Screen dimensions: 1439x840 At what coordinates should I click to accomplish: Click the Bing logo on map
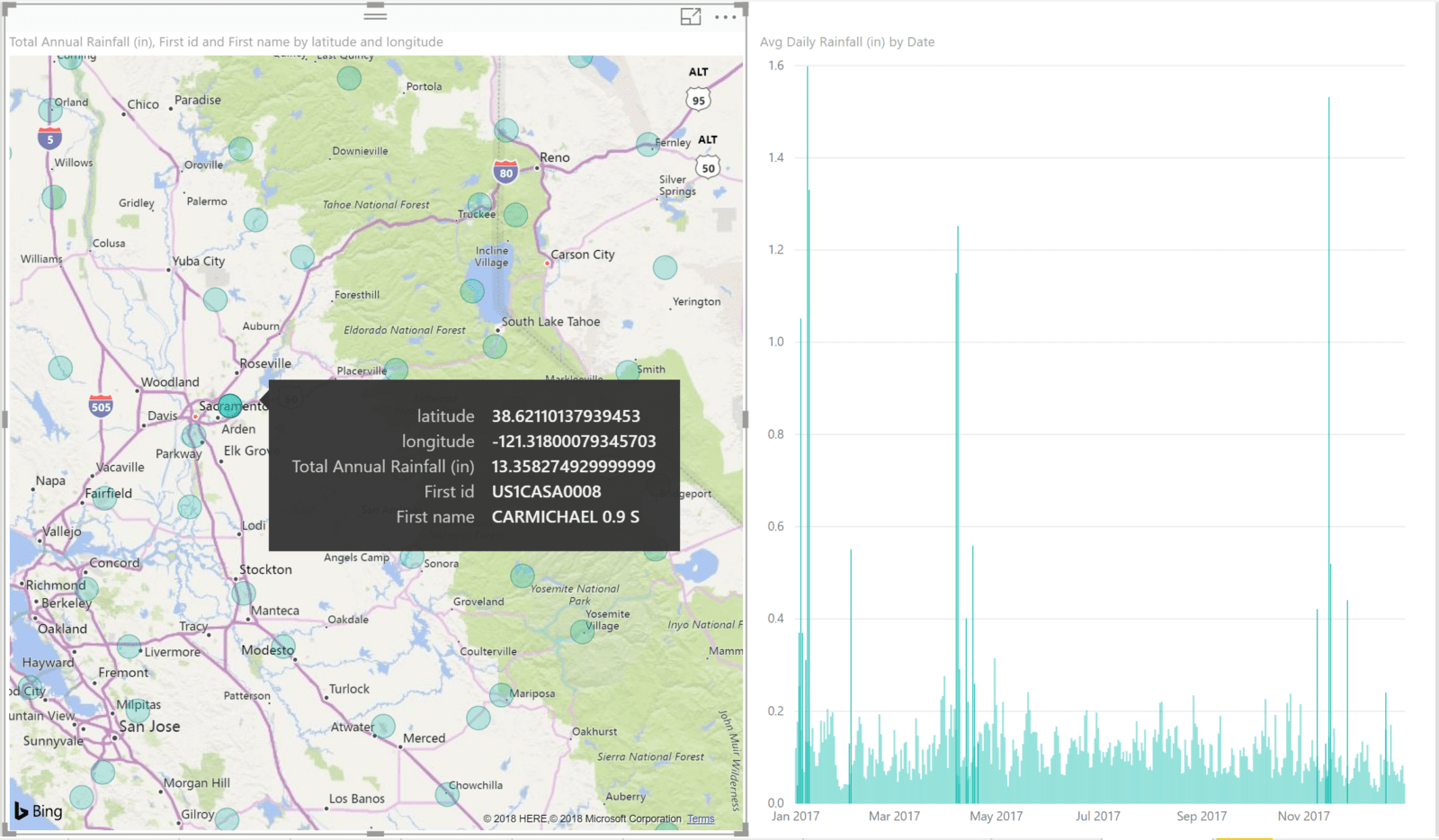39,811
